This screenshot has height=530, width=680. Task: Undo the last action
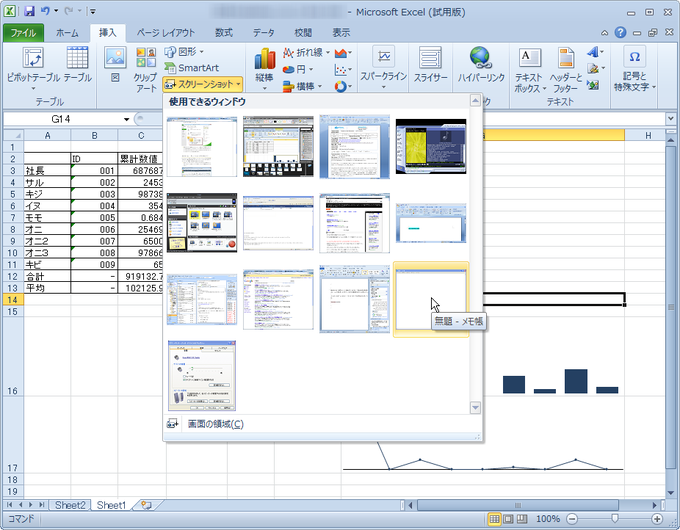[45, 11]
